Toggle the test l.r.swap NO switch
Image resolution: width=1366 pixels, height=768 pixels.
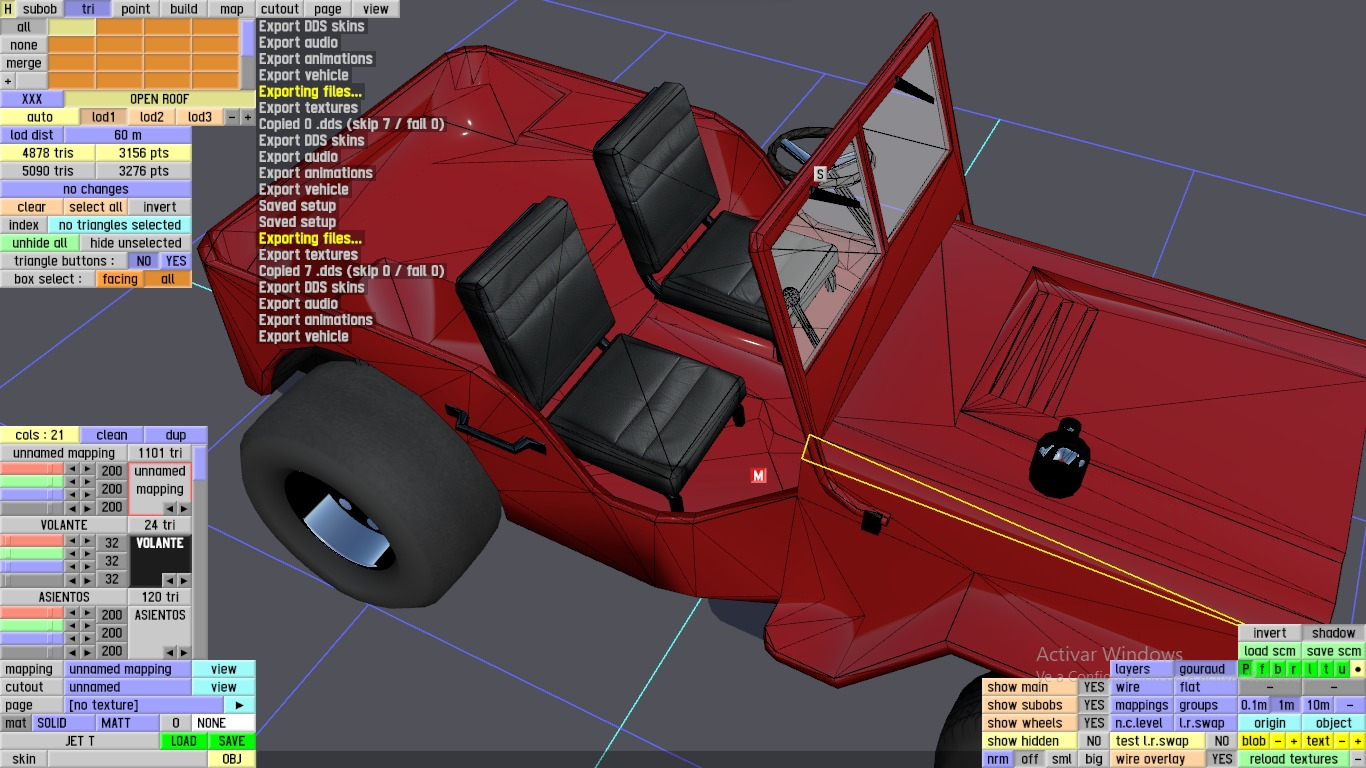click(x=1221, y=741)
